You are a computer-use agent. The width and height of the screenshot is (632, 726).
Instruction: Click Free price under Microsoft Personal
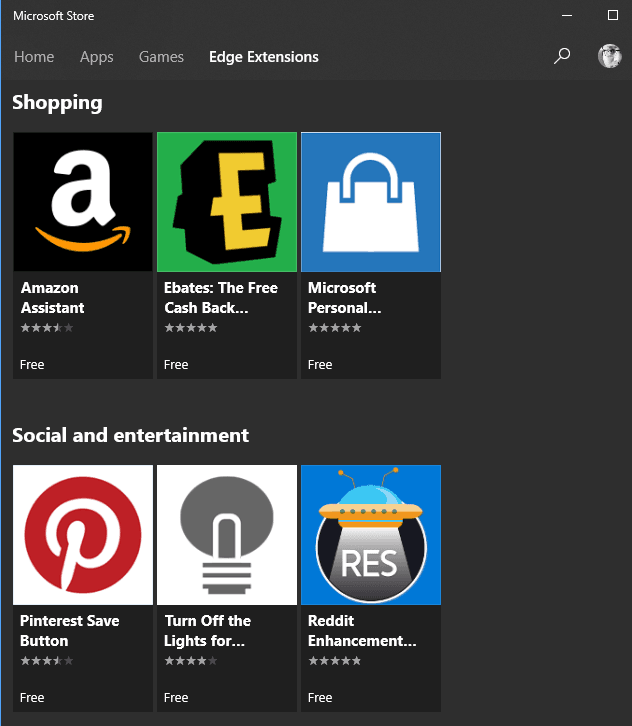[320, 364]
